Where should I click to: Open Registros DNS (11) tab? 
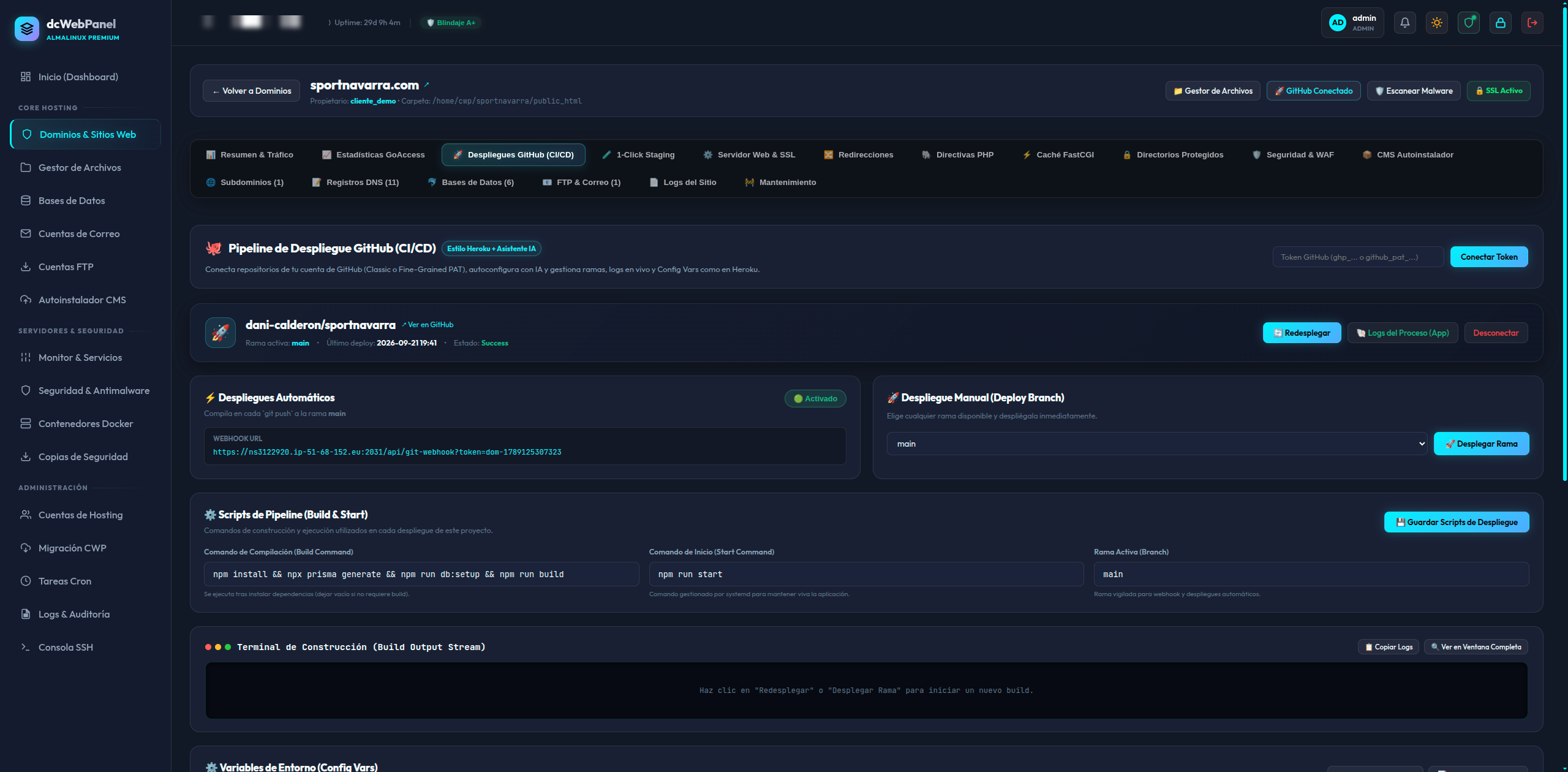click(x=355, y=182)
